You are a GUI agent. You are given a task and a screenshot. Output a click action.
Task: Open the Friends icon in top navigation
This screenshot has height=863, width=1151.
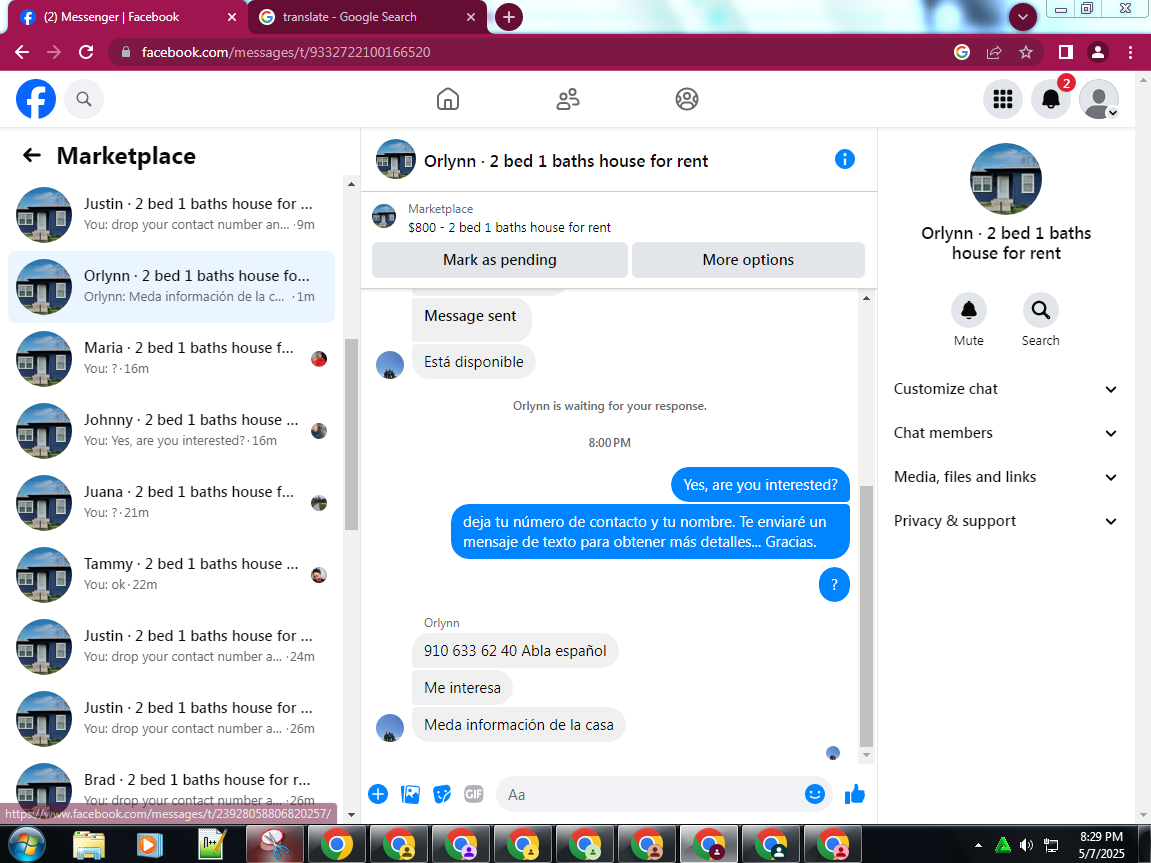coord(567,99)
